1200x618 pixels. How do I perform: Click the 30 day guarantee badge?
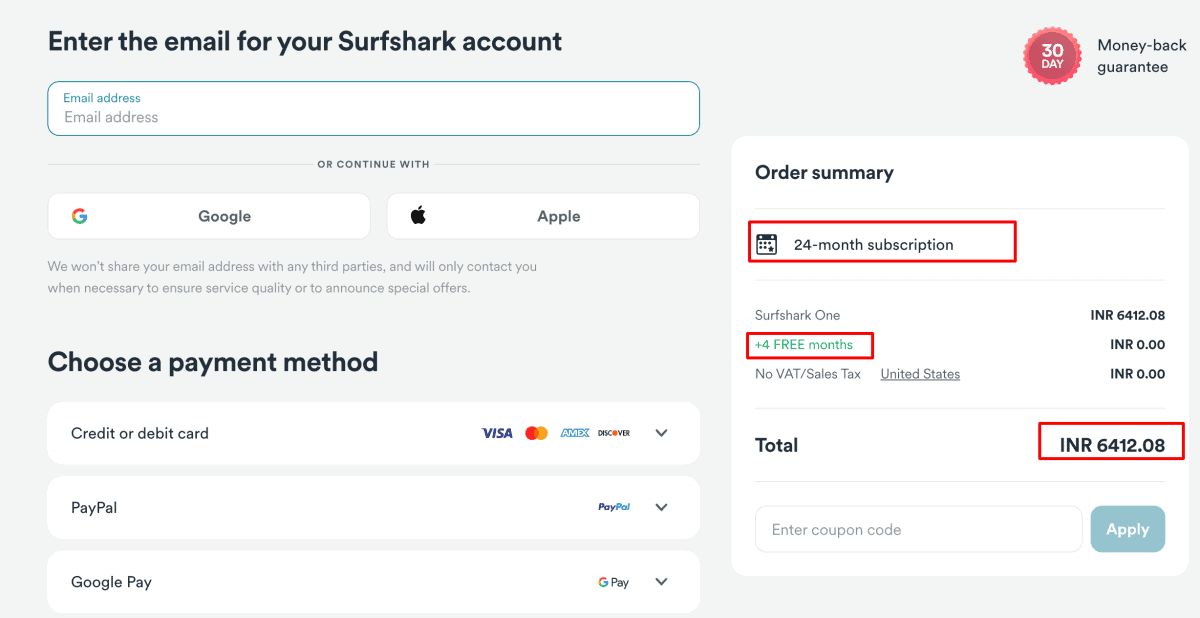coord(1052,57)
